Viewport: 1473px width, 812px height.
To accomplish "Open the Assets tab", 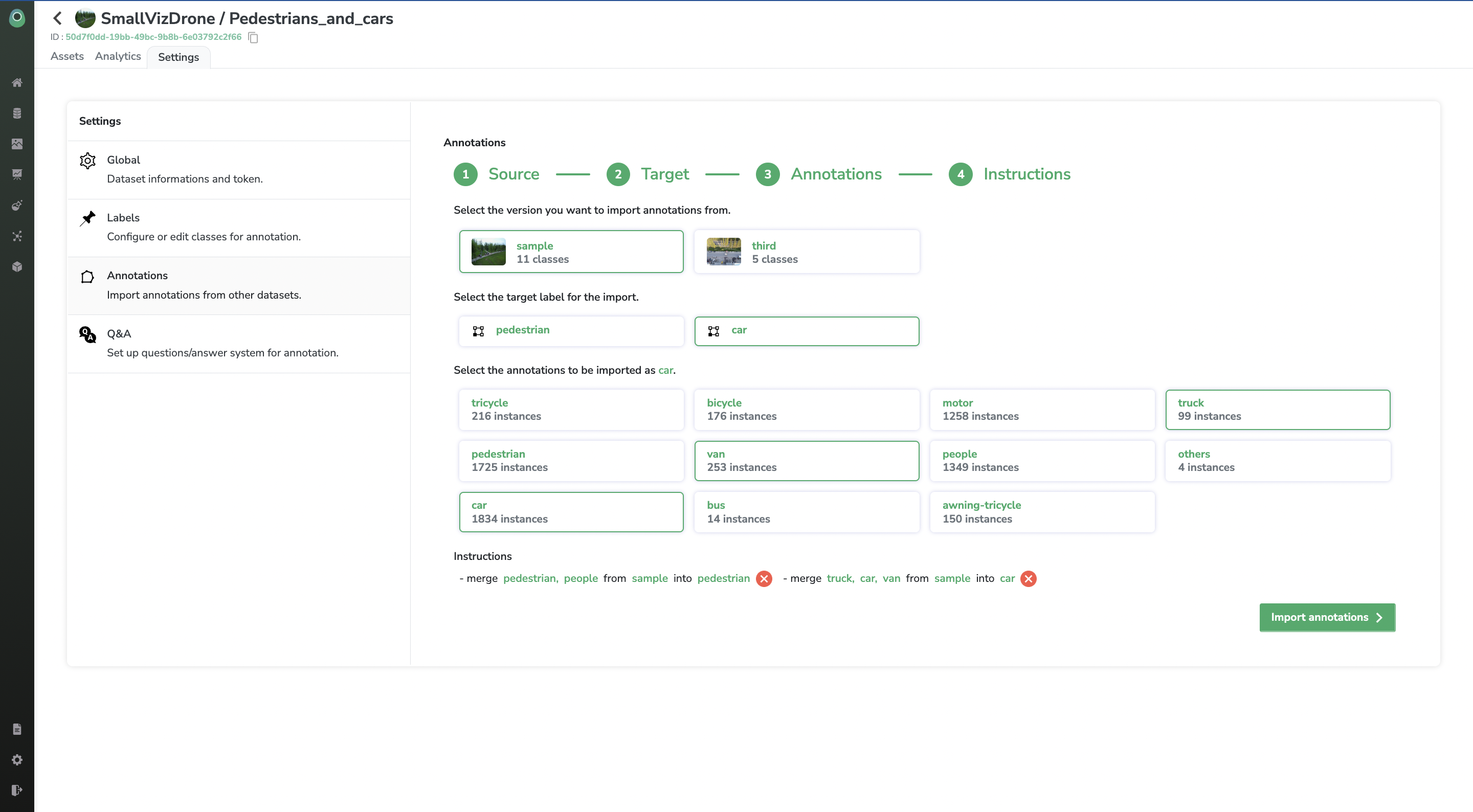I will click(x=67, y=56).
